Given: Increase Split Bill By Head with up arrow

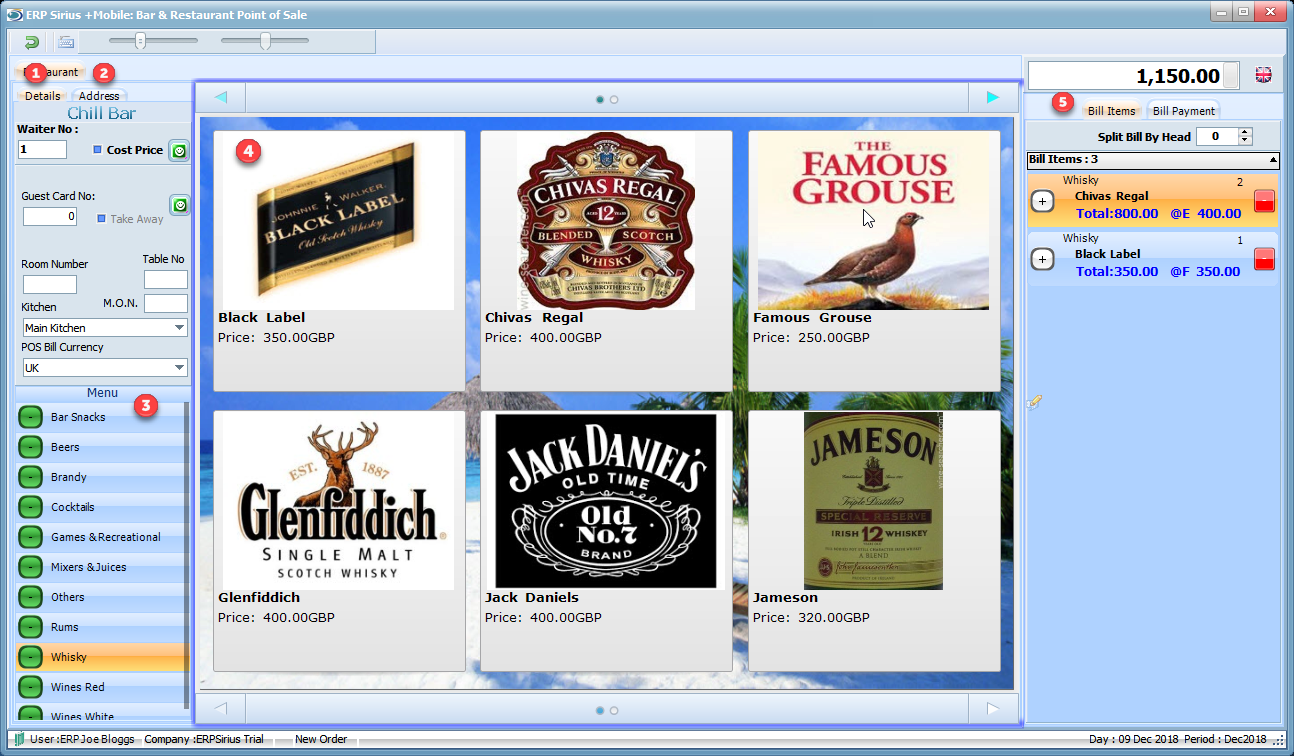Looking at the screenshot, I should (1245, 132).
